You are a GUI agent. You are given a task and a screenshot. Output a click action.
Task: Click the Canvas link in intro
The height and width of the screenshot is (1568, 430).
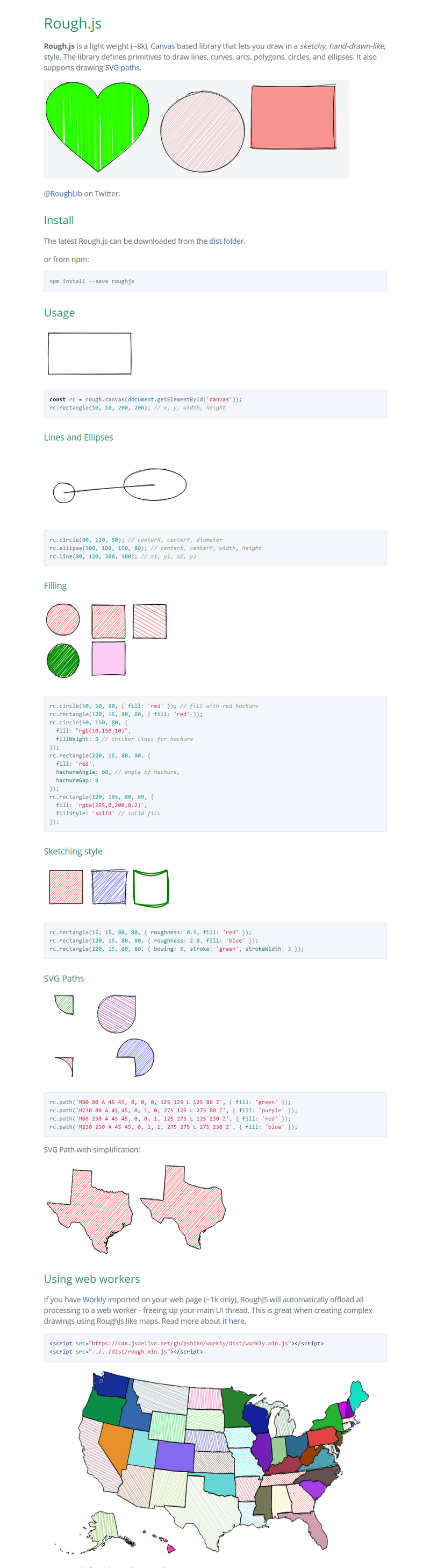162,46
